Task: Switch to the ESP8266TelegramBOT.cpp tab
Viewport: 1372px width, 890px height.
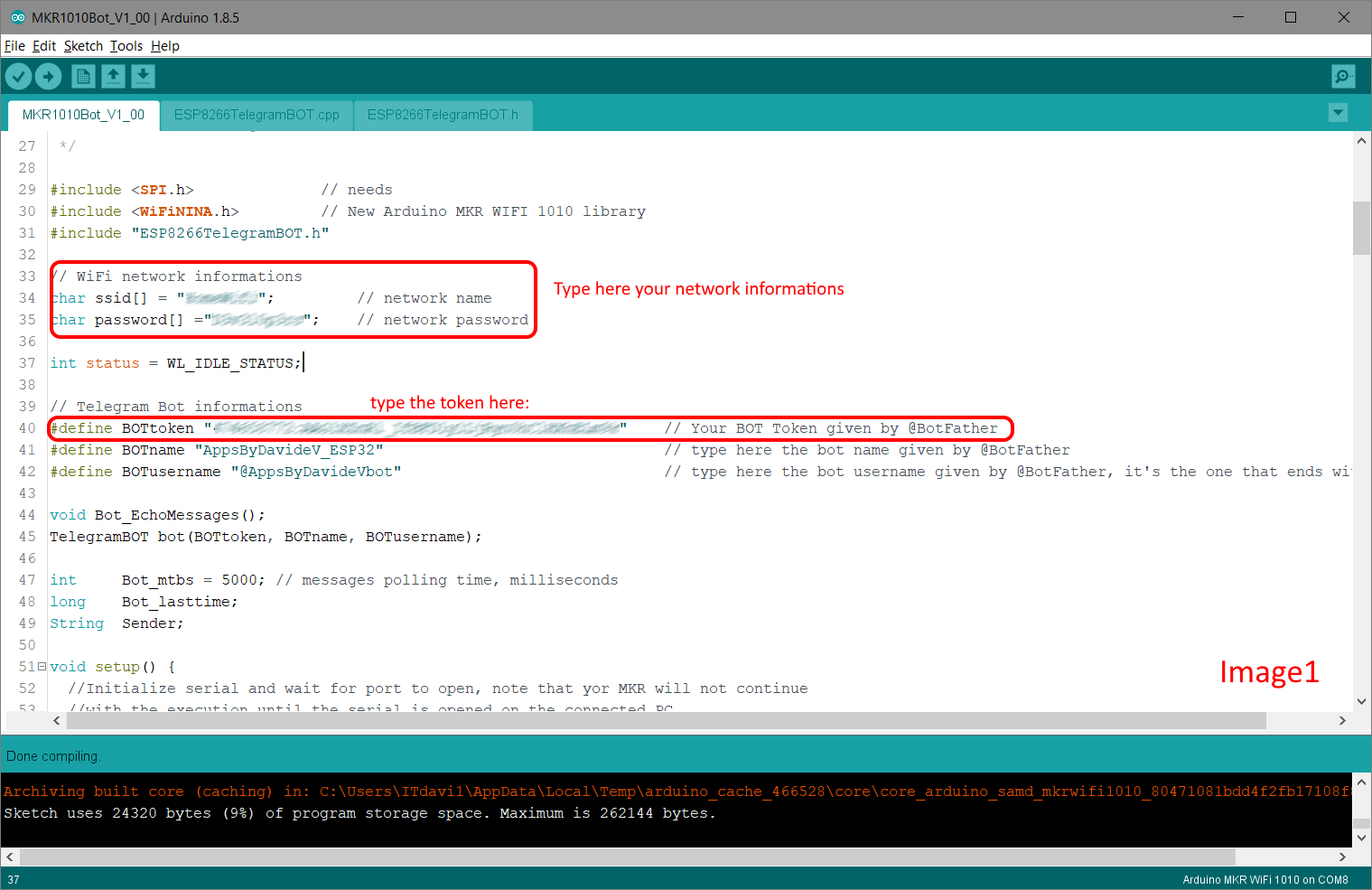Action: 257,115
